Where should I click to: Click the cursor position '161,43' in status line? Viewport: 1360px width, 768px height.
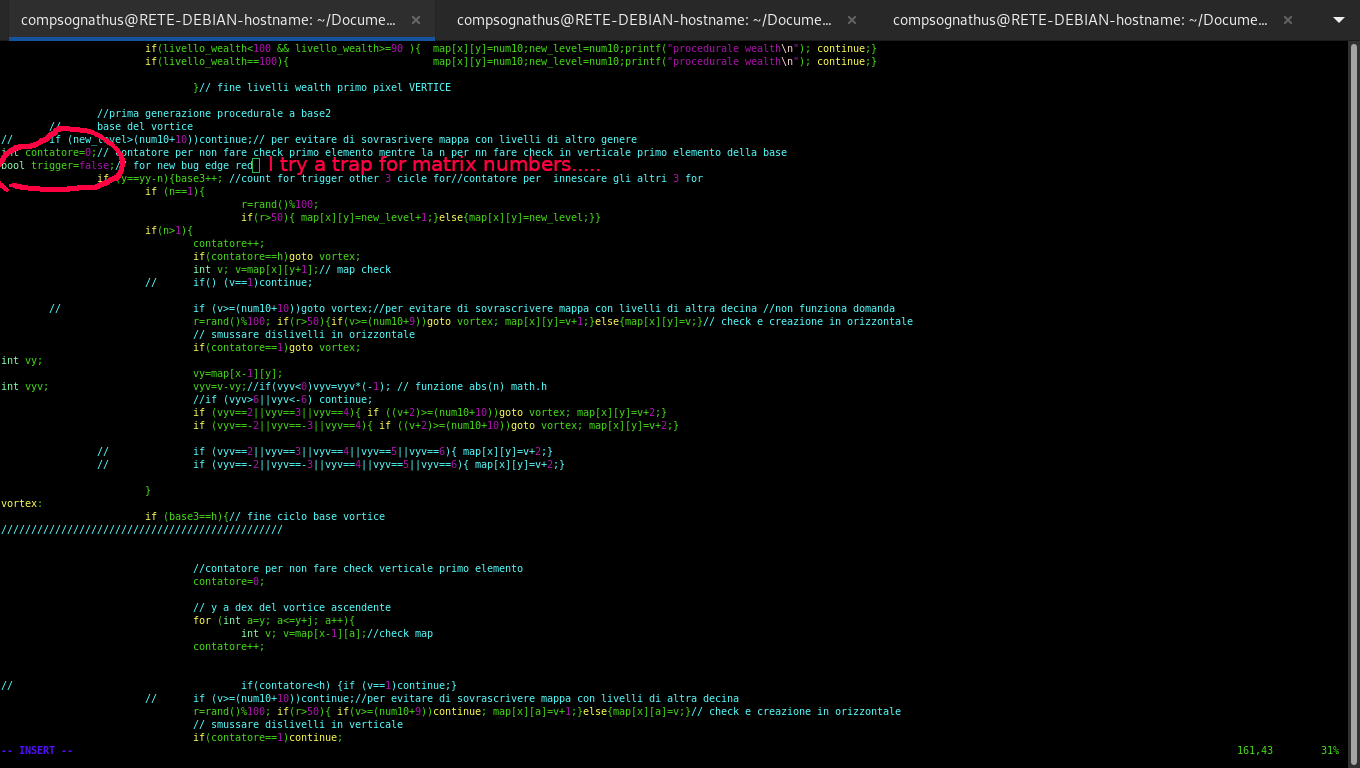(1255, 750)
